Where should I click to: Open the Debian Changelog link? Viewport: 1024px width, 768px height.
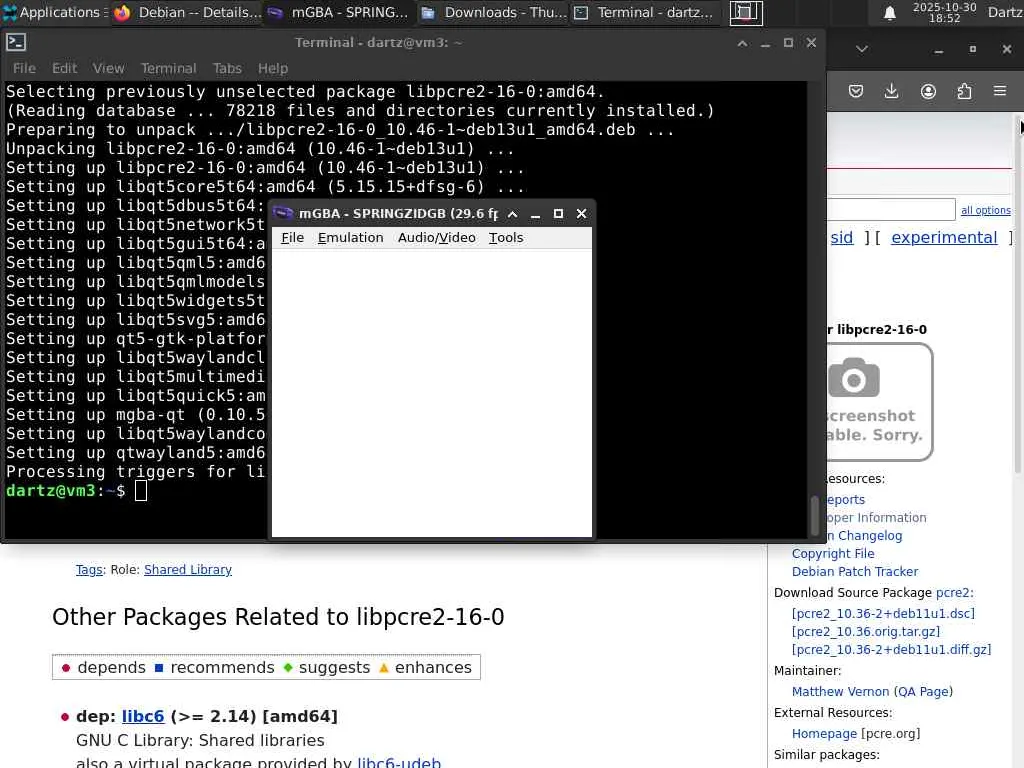tap(865, 536)
